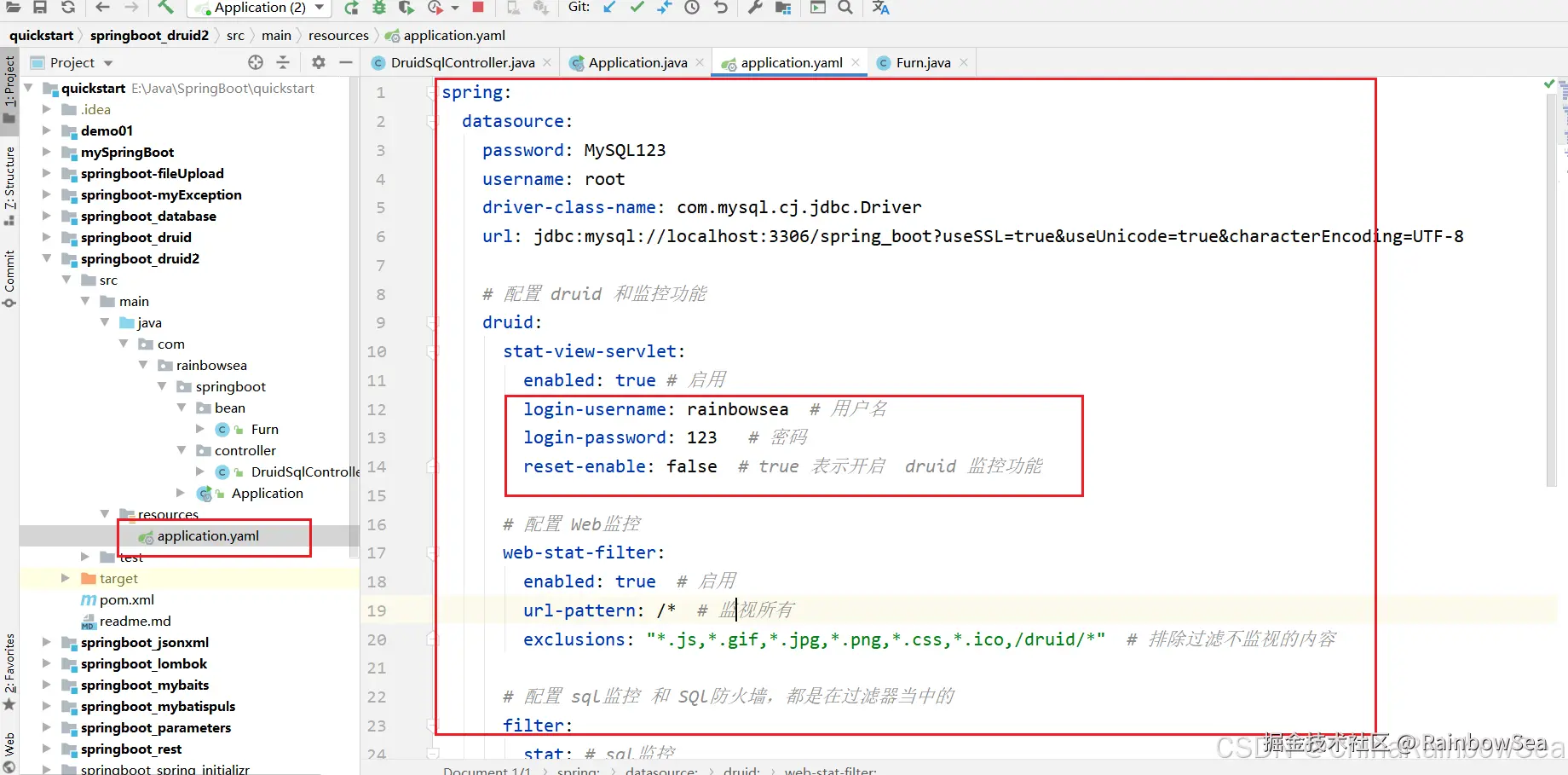Run with coverage using the shield icon
Viewport: 1568px width, 775px height.
[x=406, y=7]
